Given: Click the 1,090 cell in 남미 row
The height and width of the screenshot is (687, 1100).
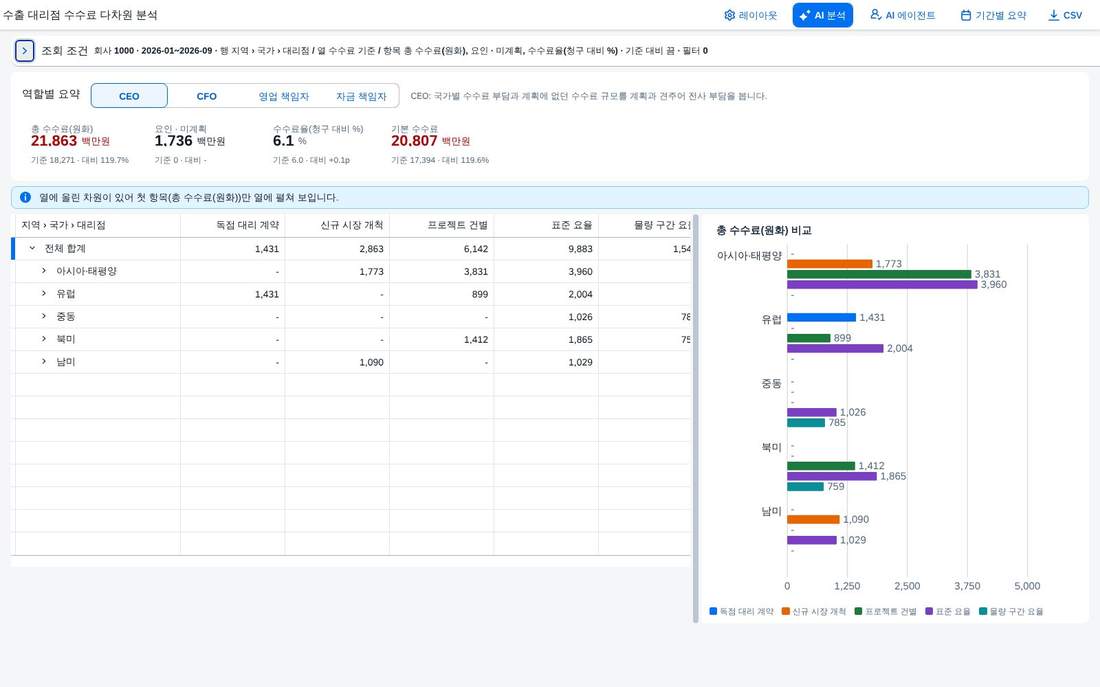Looking at the screenshot, I should (x=337, y=362).
